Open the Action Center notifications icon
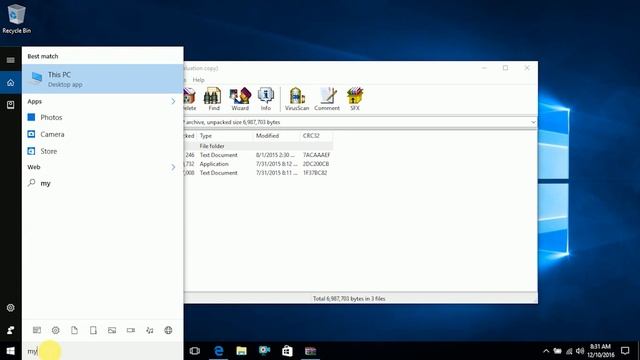 coord(625,351)
